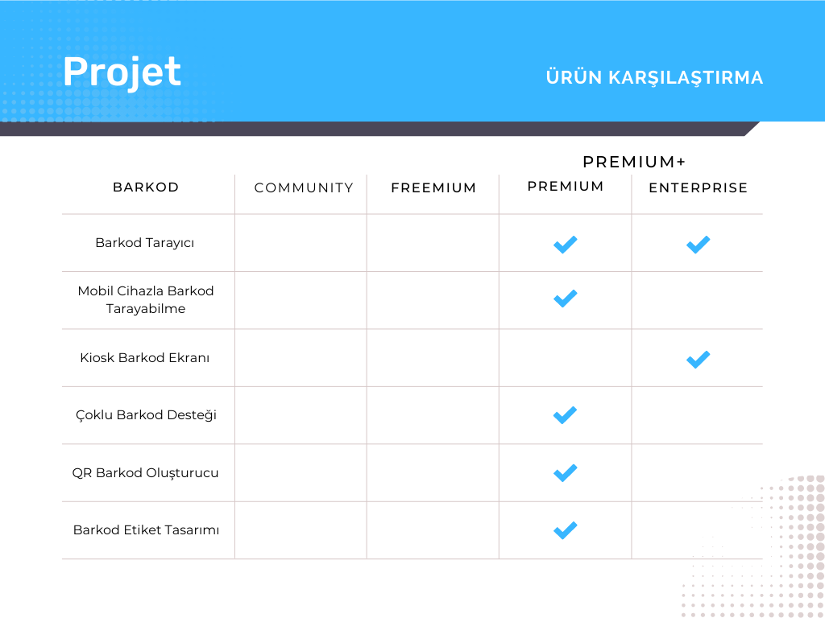Click the checkmark for QR Barkod Oluşturucu
This screenshot has height=618, width=825.
[565, 473]
